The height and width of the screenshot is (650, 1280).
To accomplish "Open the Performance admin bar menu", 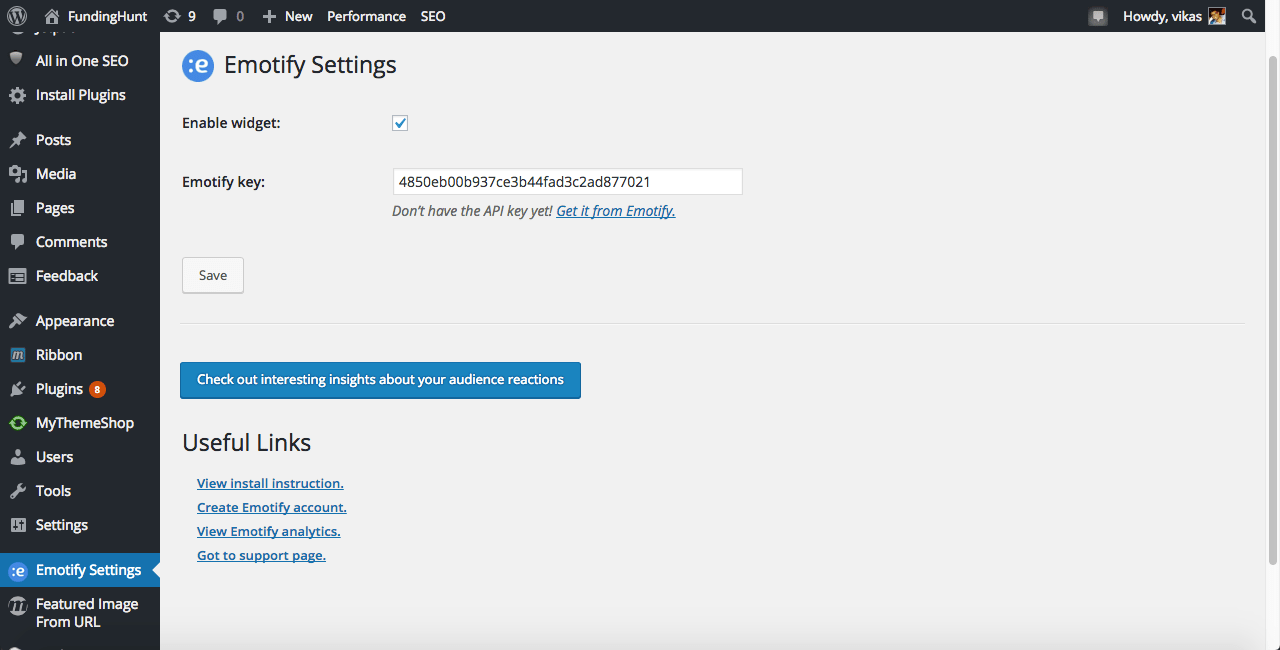I will click(x=366, y=16).
